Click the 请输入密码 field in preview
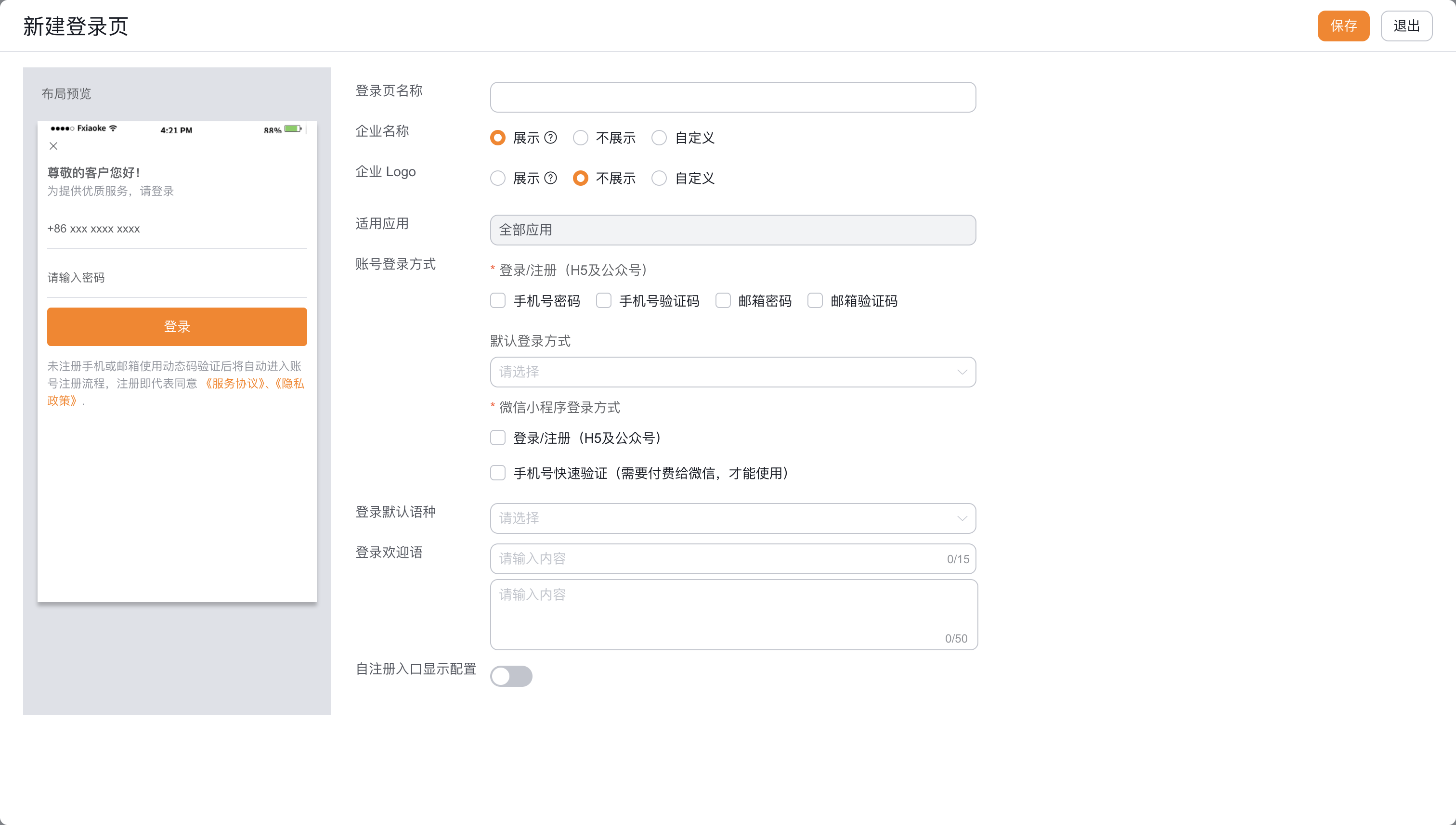 point(177,278)
